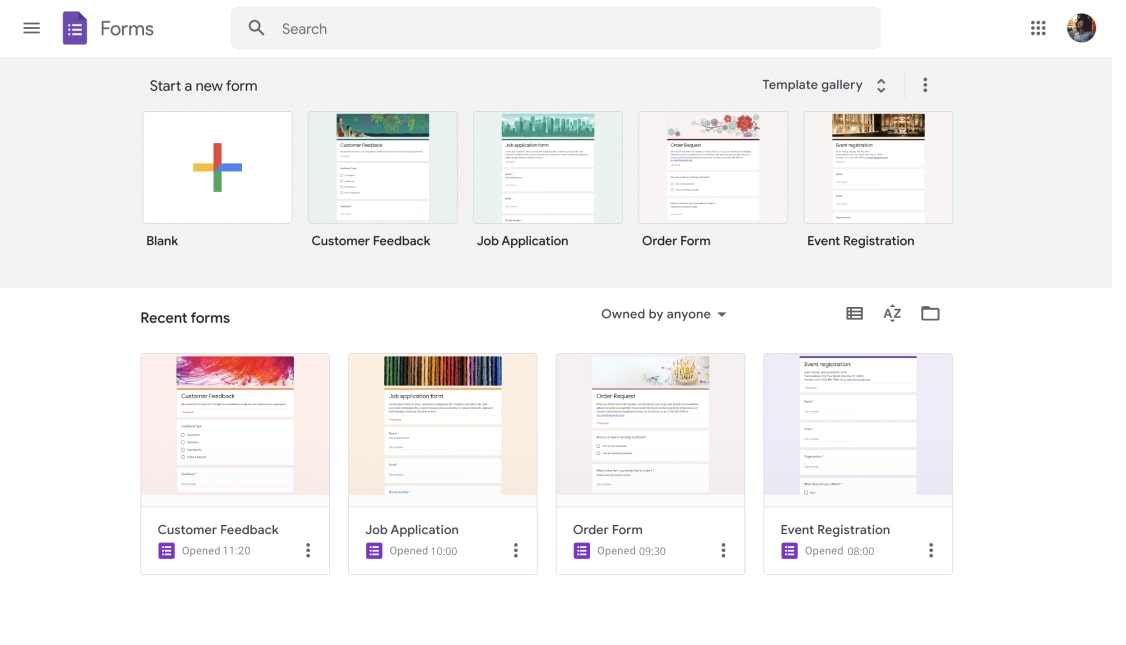Open the hamburger main menu

(x=31, y=28)
